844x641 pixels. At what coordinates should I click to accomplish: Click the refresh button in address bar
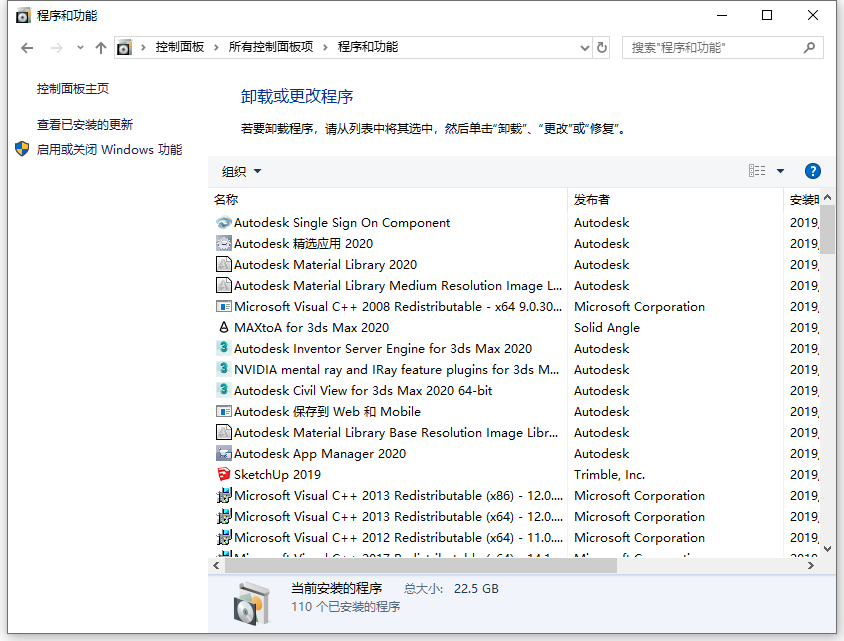pyautogui.click(x=602, y=48)
